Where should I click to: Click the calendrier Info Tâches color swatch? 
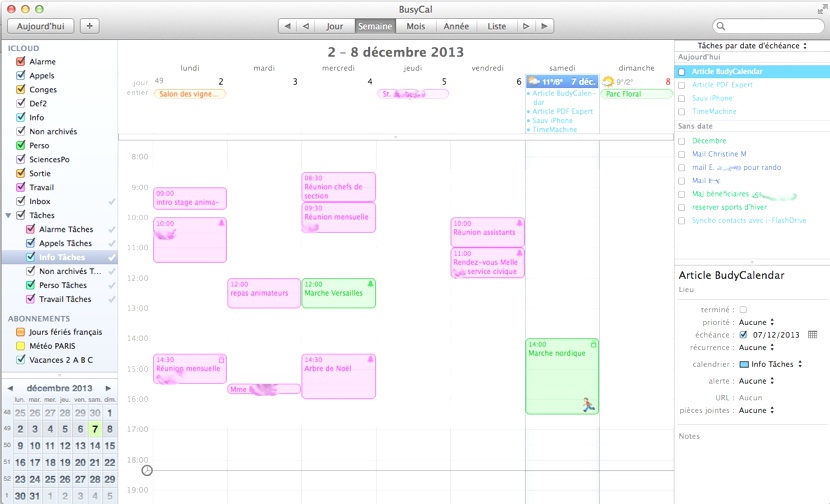point(743,364)
